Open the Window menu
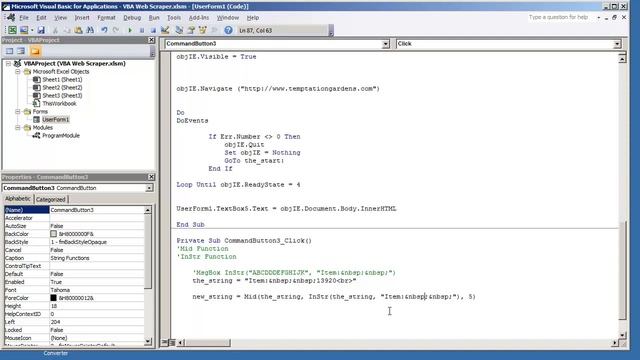 pos(228,18)
